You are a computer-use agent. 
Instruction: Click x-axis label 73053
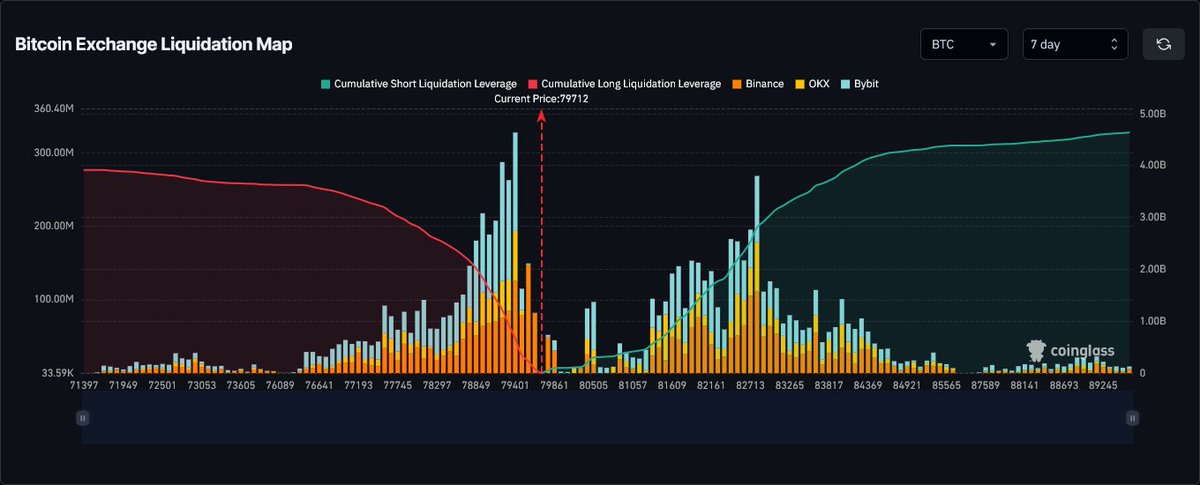(203, 384)
